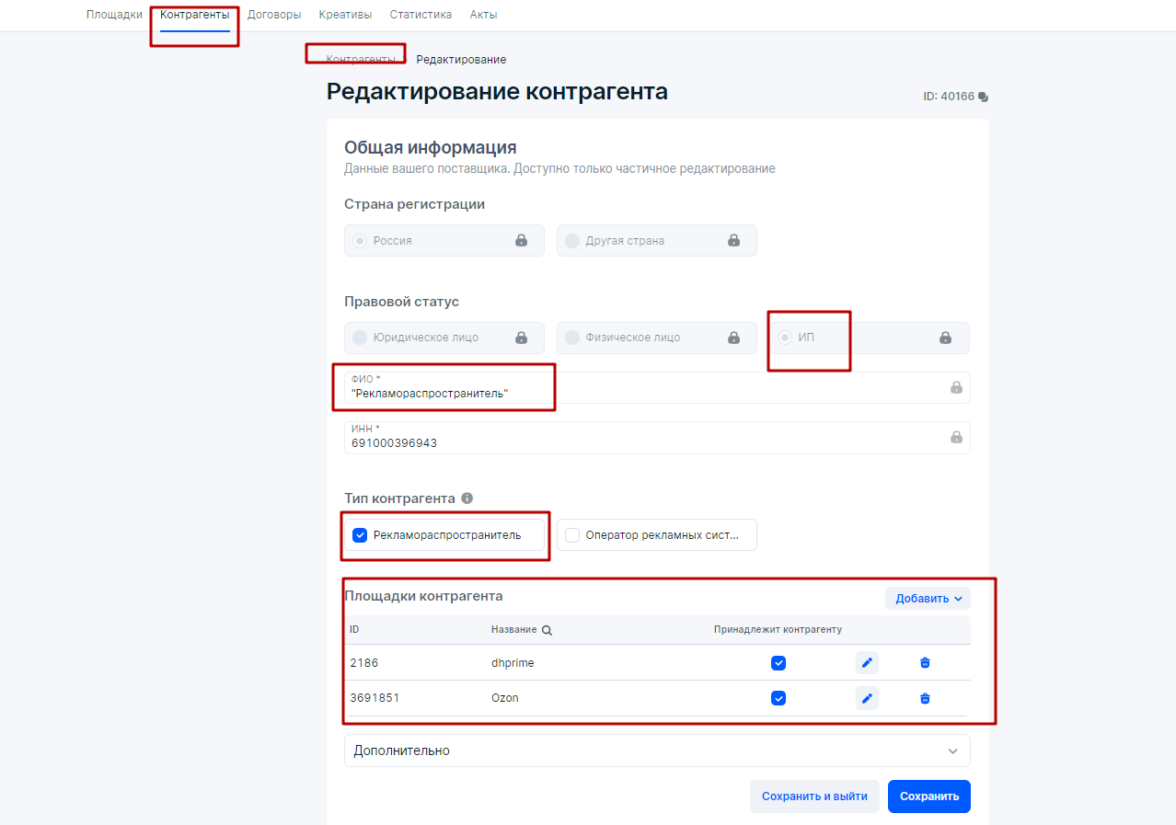Enable the Оператор рекламных систем checkbox

click(x=573, y=535)
